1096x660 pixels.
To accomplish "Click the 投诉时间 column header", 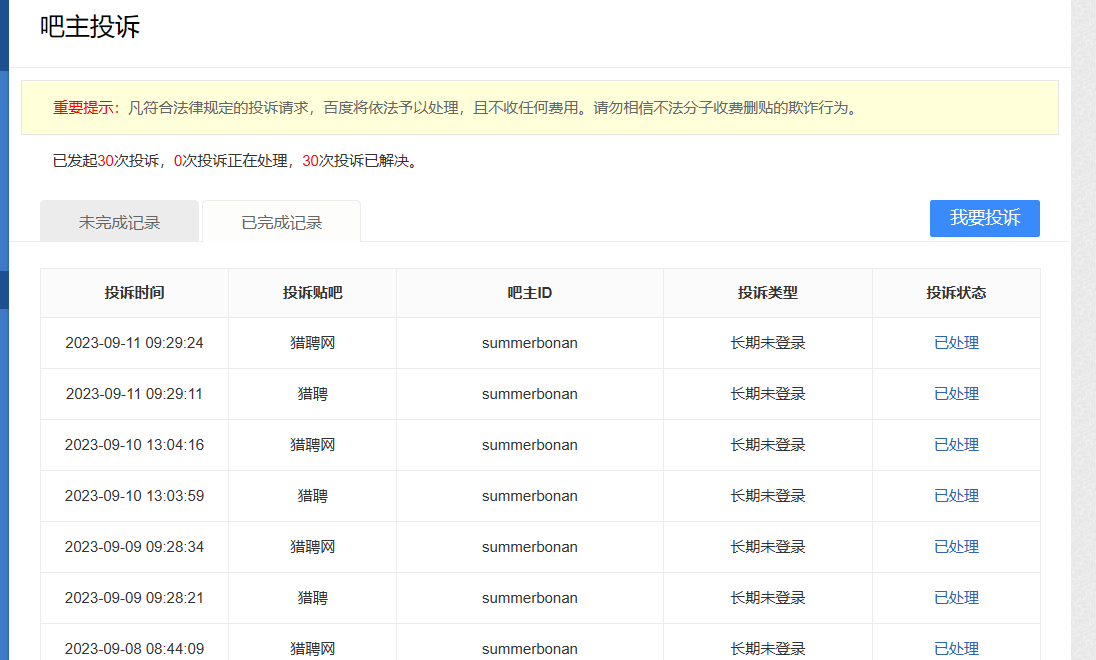I will 134,293.
